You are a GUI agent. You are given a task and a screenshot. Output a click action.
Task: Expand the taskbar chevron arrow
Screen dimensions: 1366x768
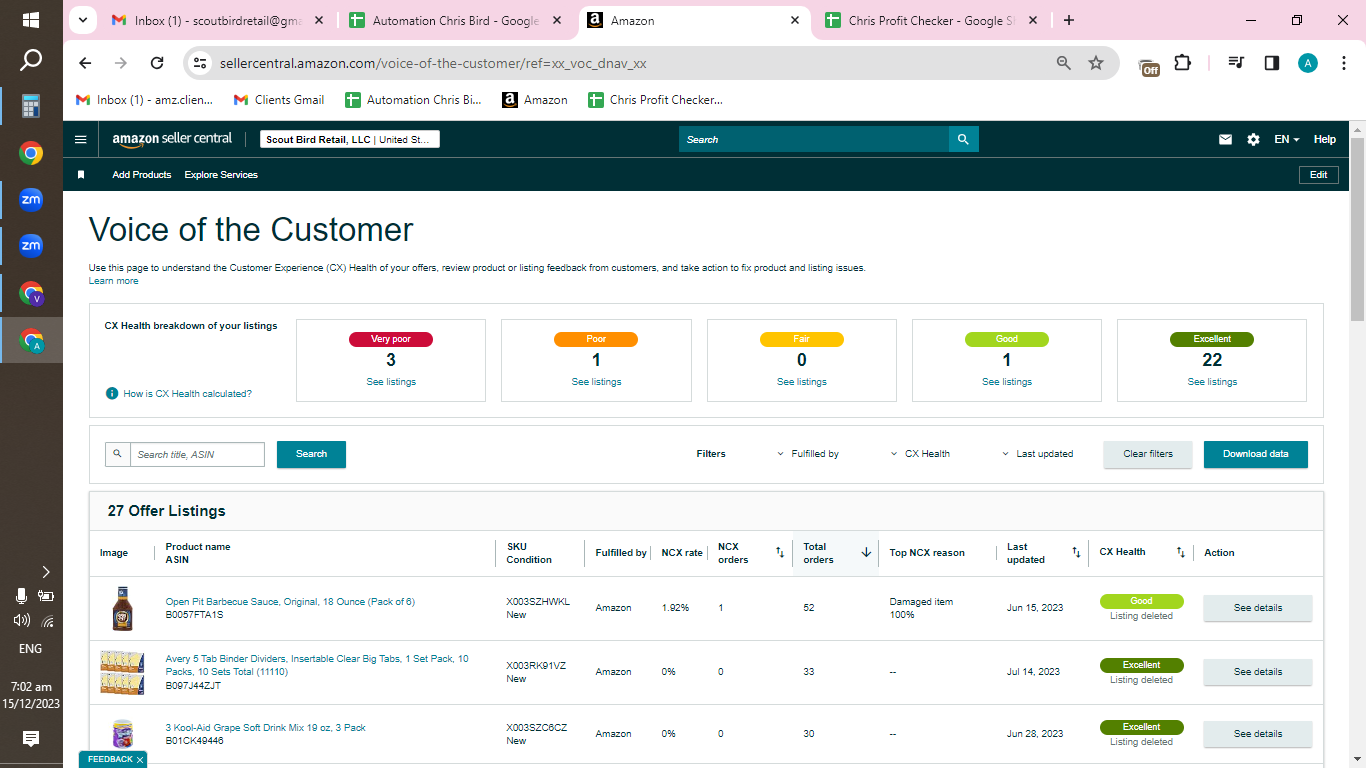point(45,572)
